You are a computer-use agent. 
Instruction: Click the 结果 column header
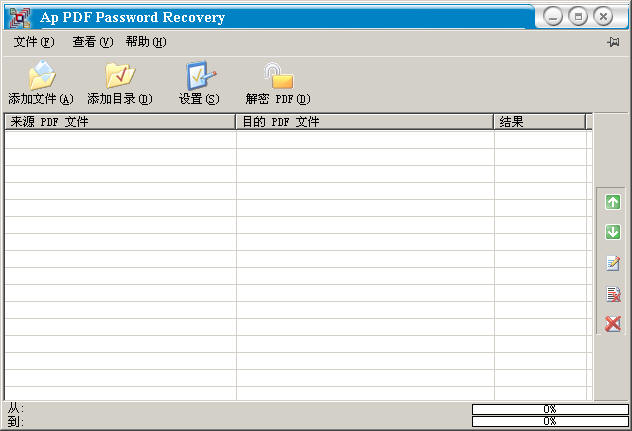pos(539,122)
